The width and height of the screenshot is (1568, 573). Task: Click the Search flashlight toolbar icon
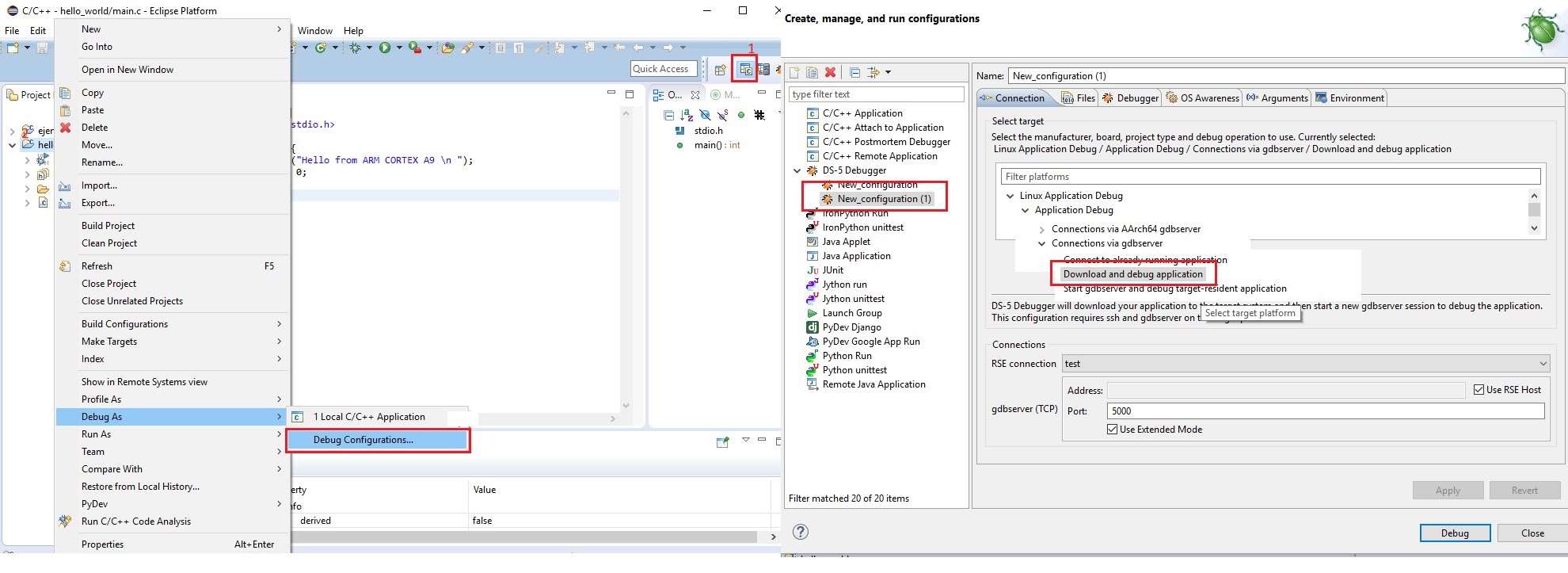point(467,48)
